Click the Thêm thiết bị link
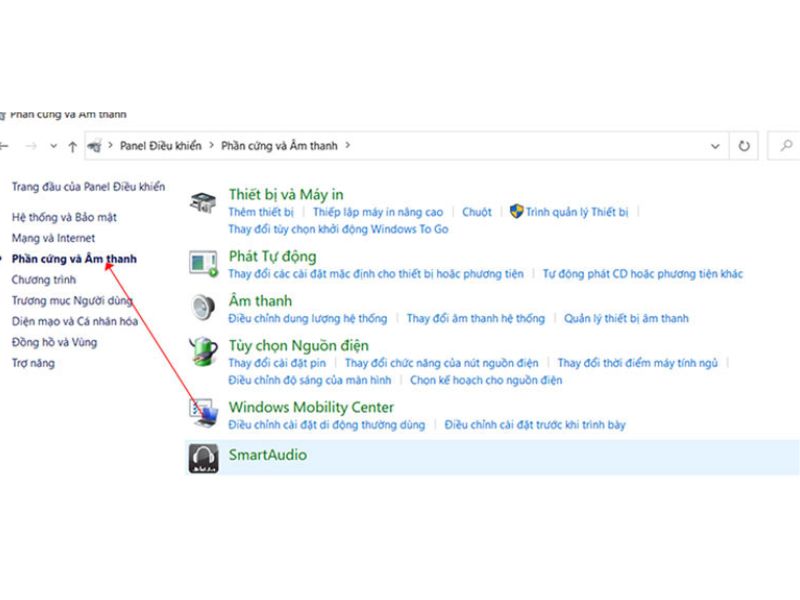This screenshot has height=600, width=800. click(261, 212)
